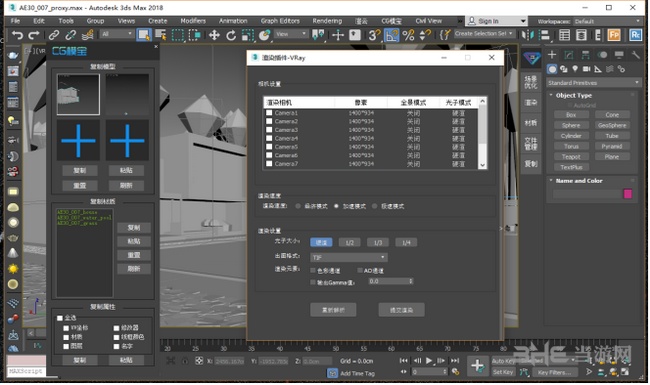Enable the AO通道 render element checkbox
Image resolution: width=650 pixels, height=385 pixels.
360,271
